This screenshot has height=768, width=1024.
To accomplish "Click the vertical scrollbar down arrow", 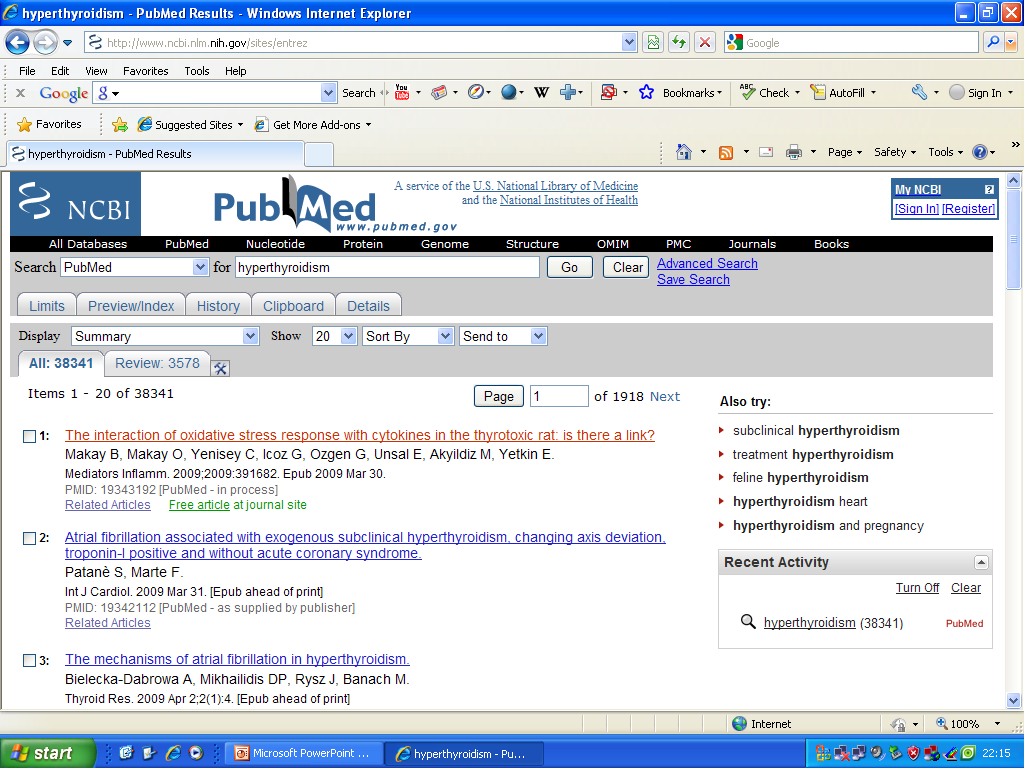I will click(1014, 701).
